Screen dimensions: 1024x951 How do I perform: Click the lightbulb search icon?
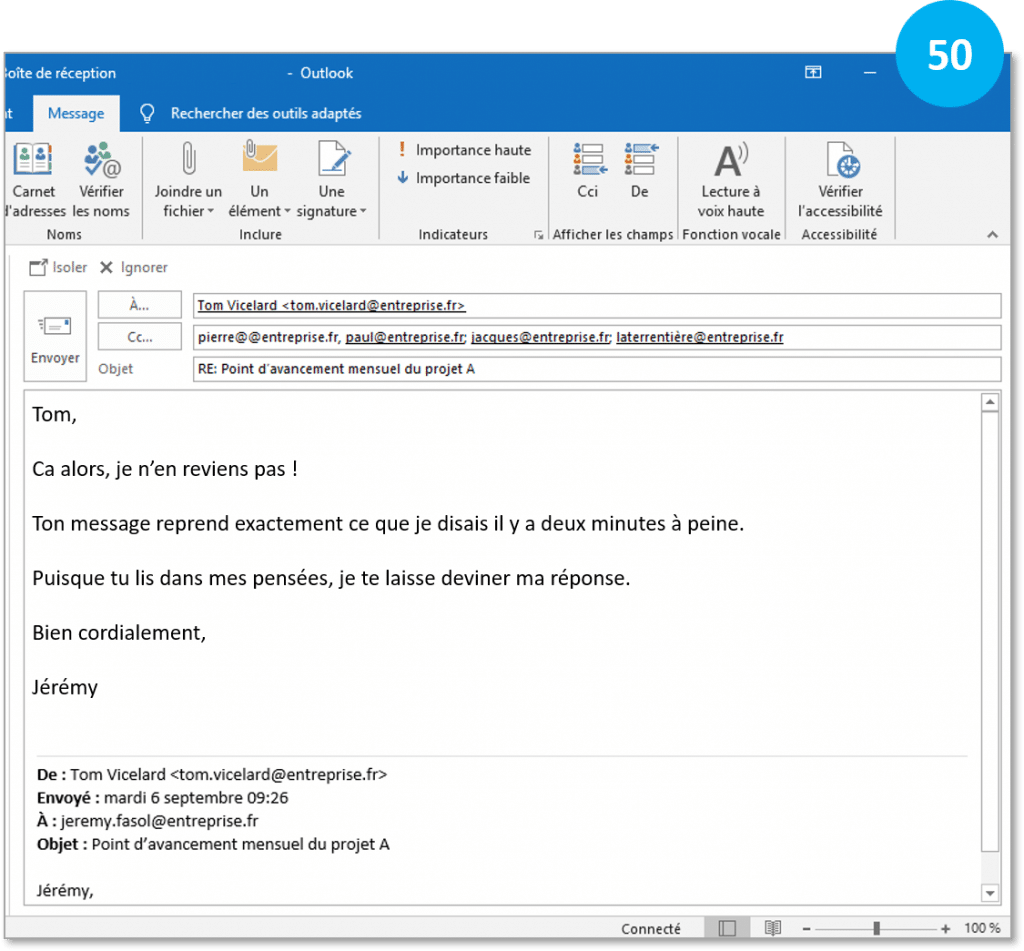[x=148, y=114]
